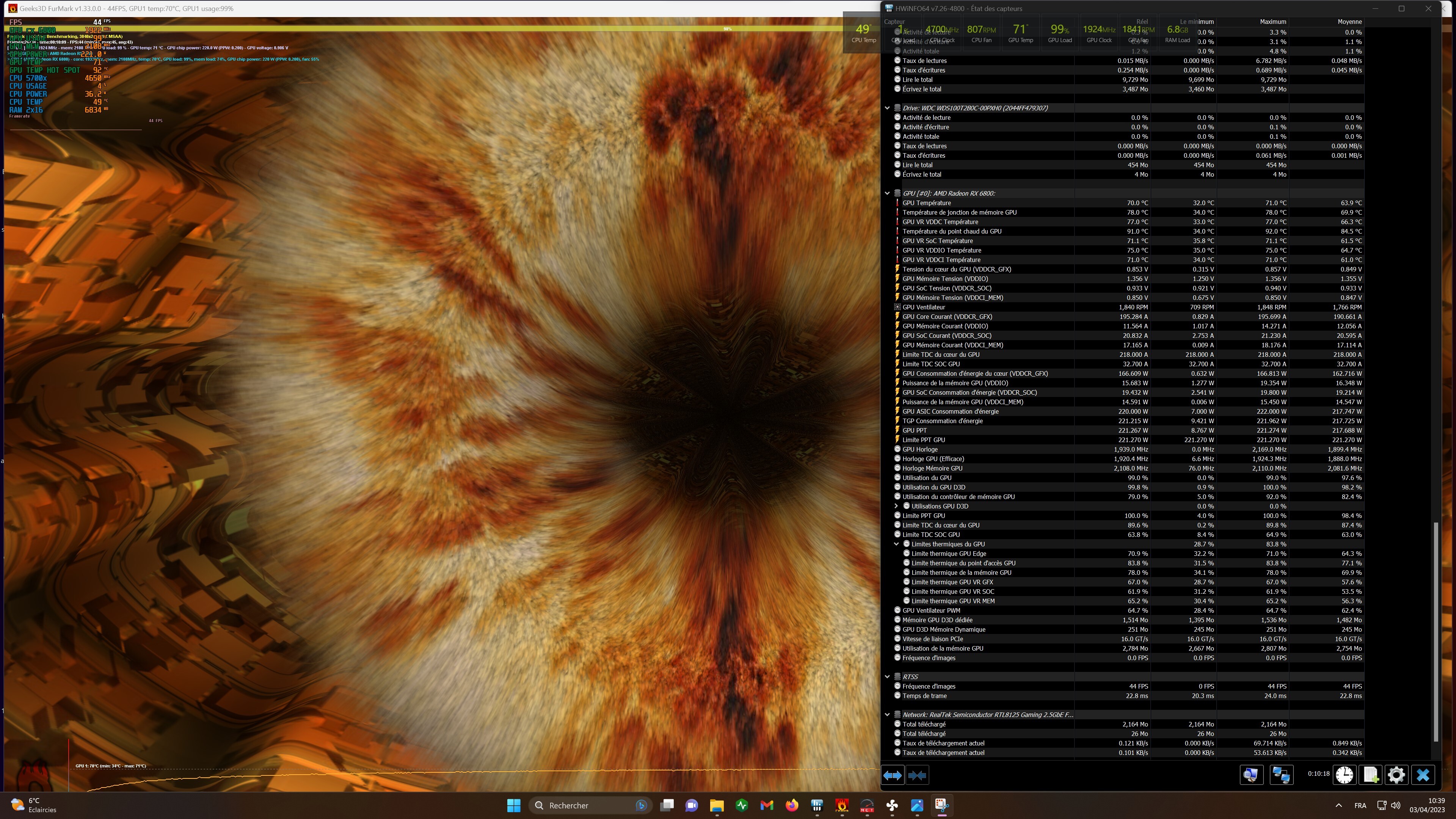The height and width of the screenshot is (819, 1456).
Task: Click the Maximum column header
Action: click(x=1273, y=22)
